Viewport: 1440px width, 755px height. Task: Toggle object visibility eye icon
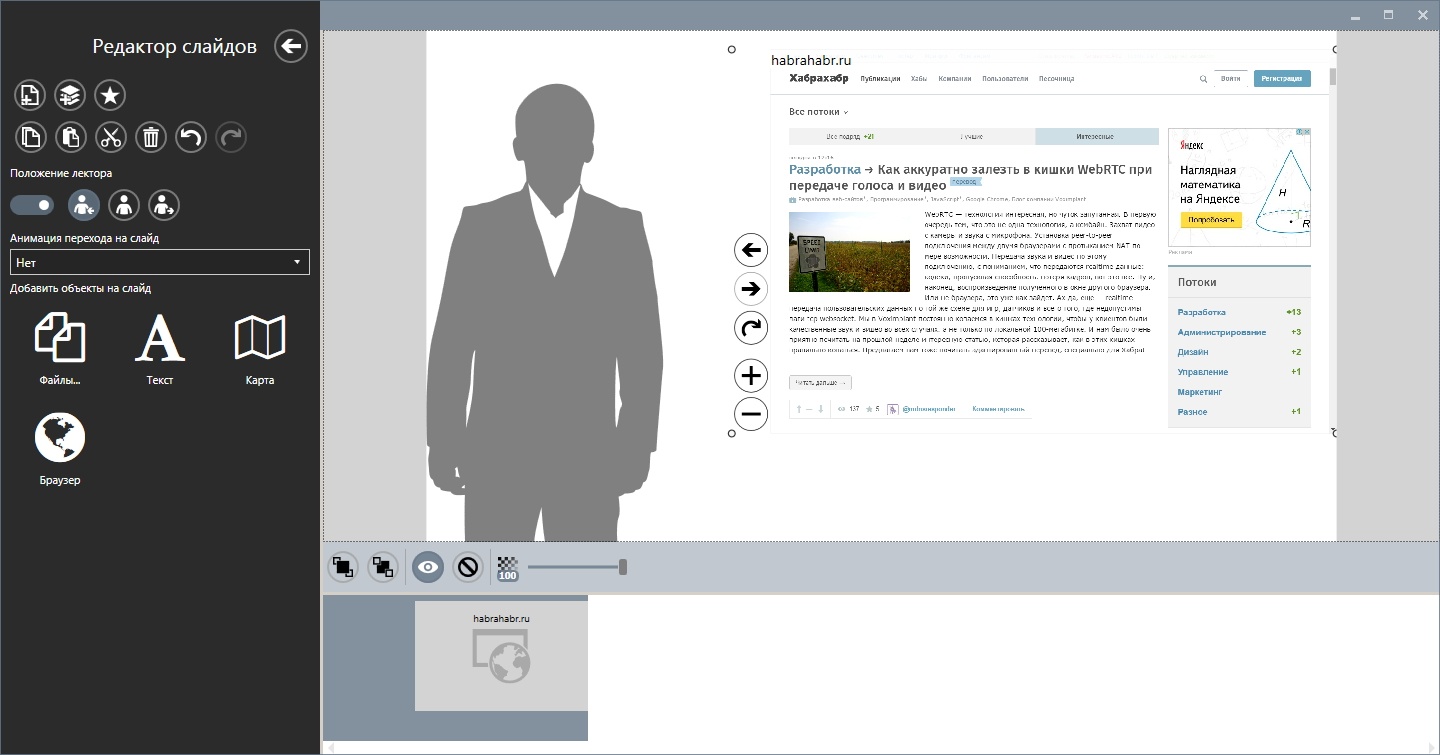(x=428, y=568)
